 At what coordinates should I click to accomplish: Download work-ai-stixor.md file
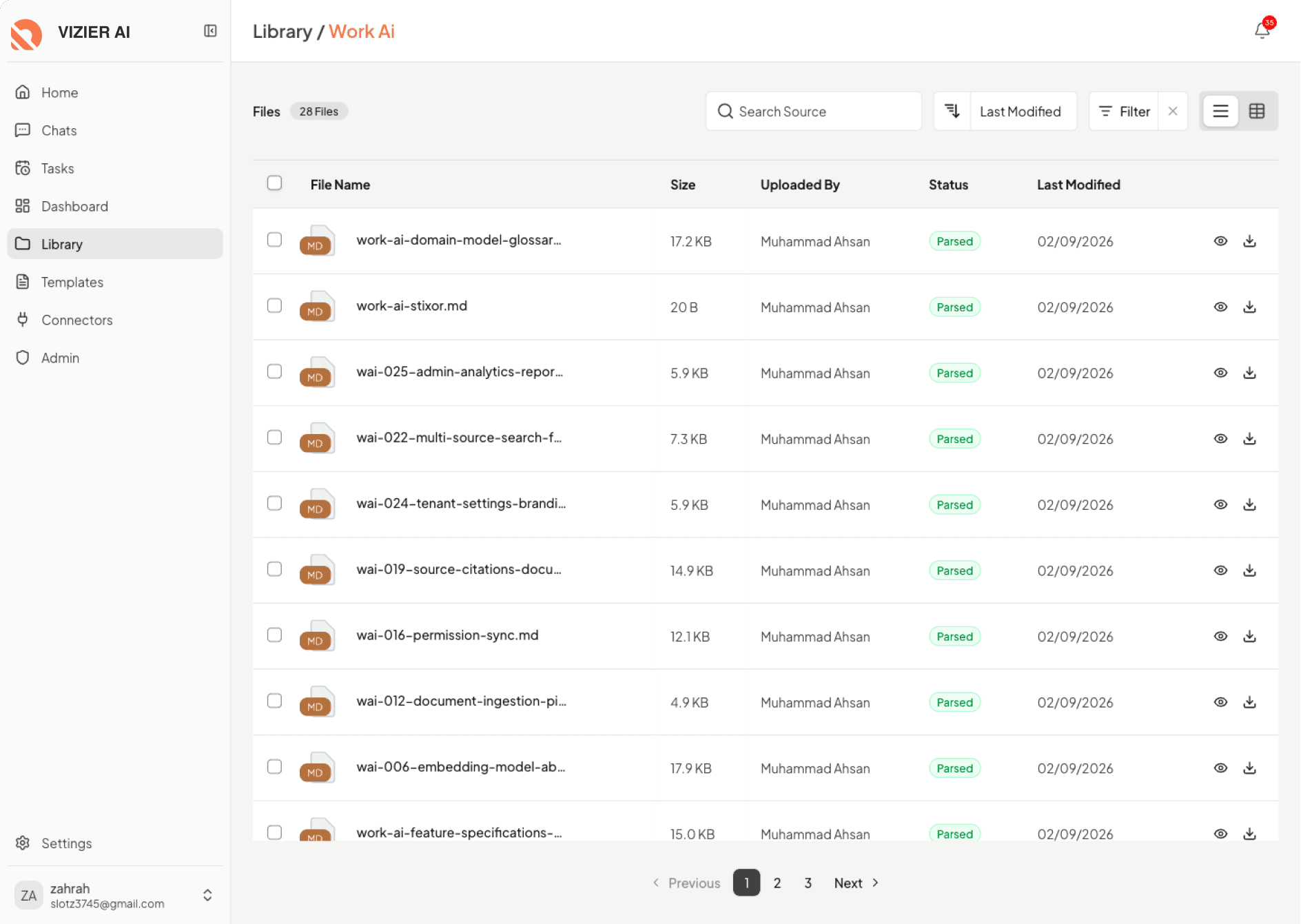tap(1249, 307)
